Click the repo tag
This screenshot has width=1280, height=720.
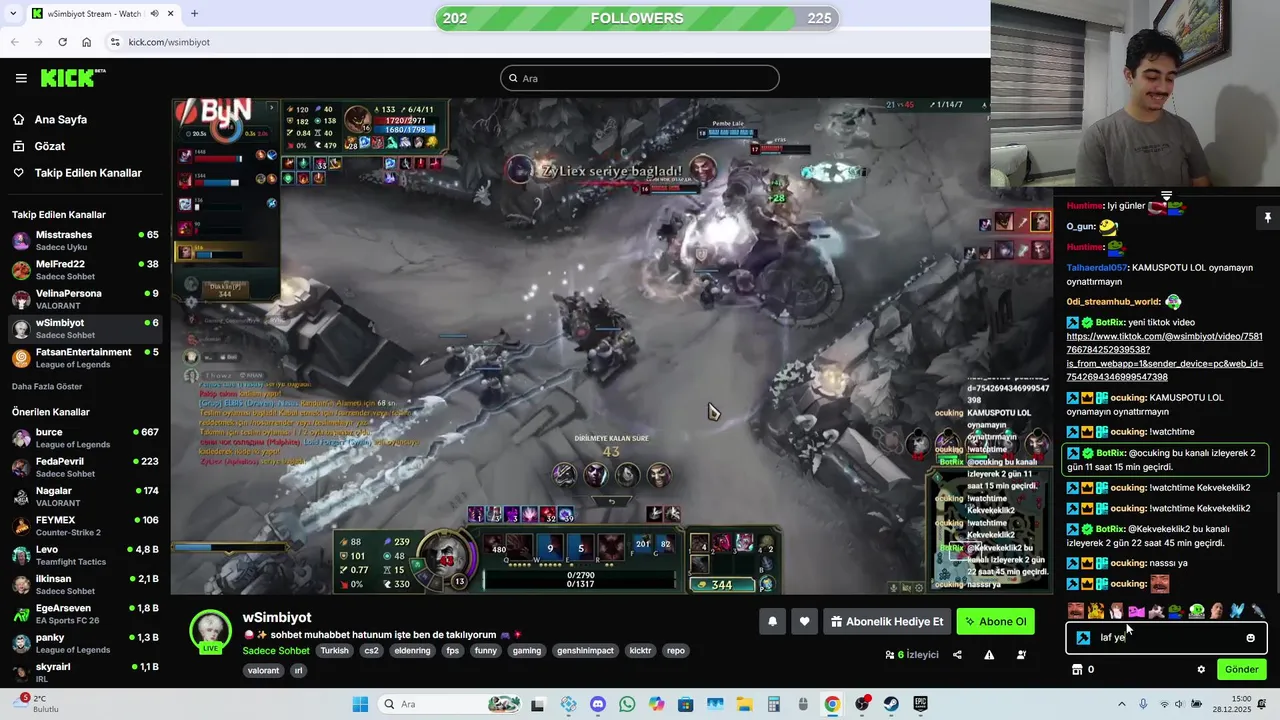(676, 650)
